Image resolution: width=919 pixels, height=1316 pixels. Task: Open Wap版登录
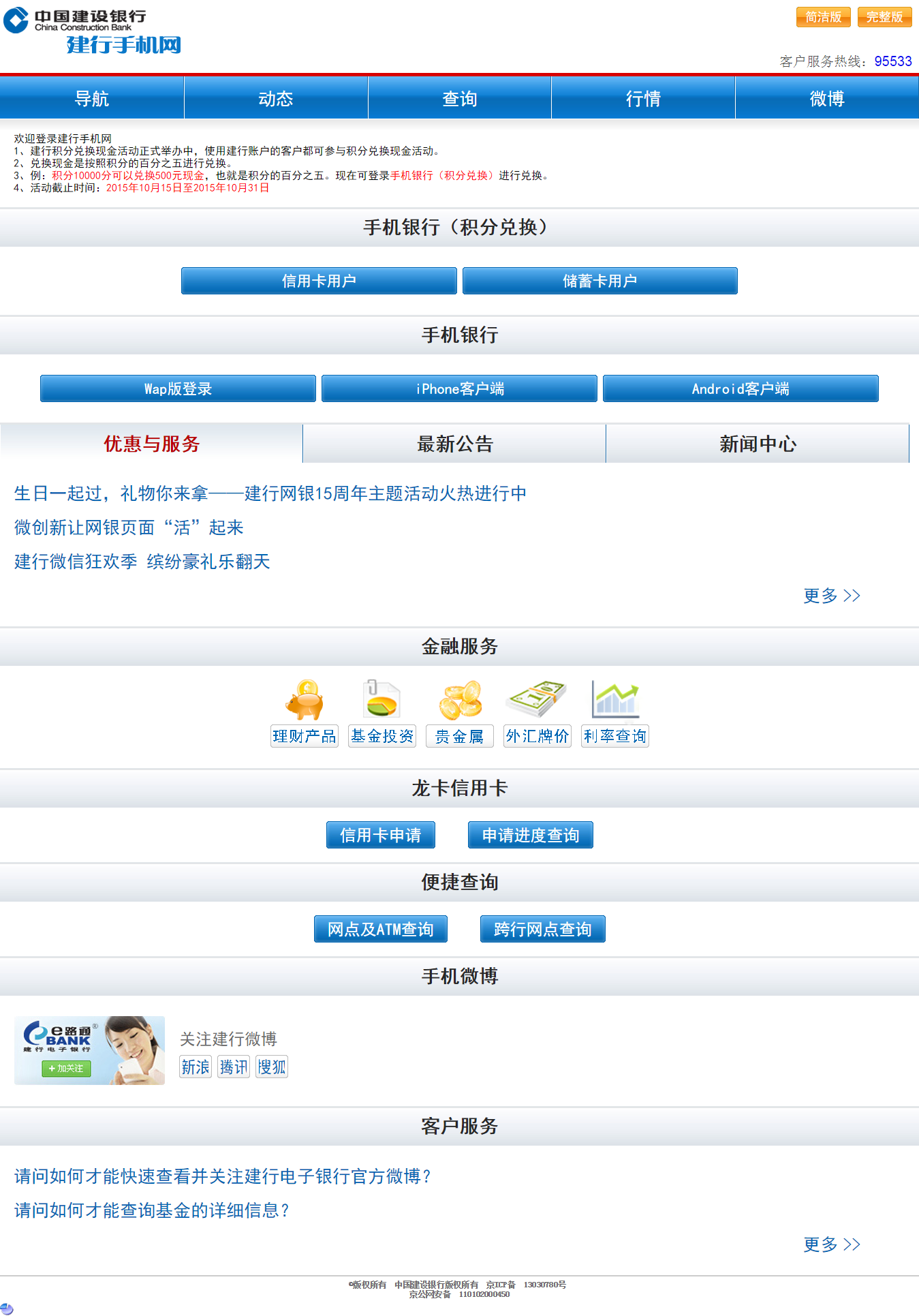(178, 388)
